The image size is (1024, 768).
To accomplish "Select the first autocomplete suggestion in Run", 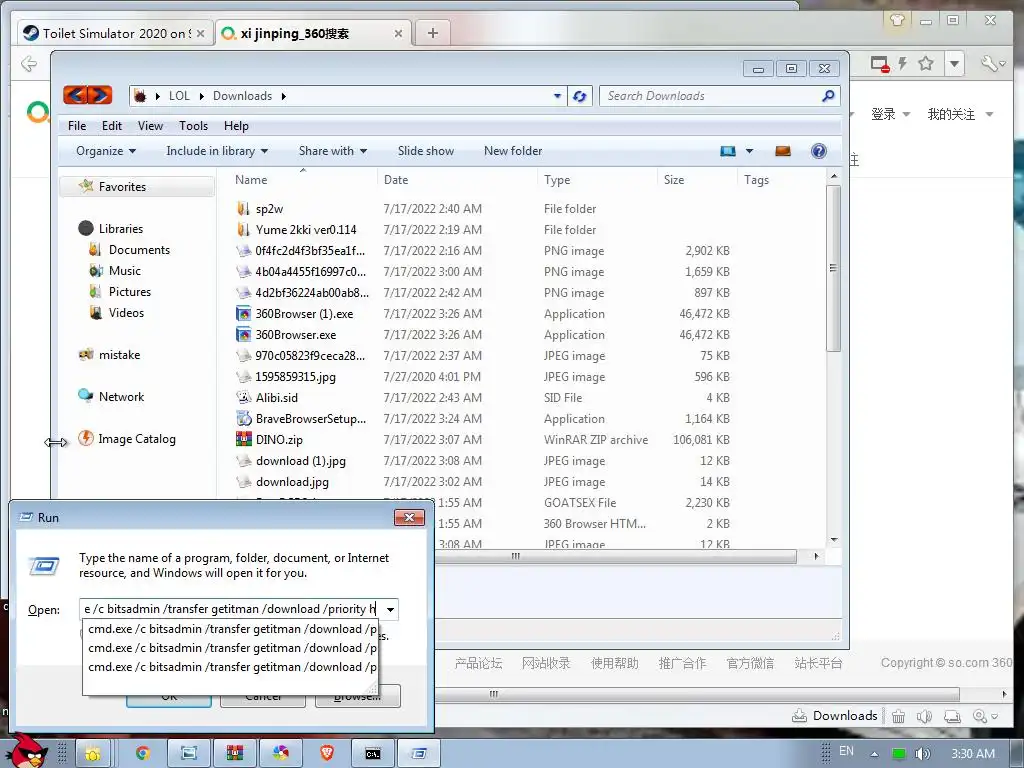I will (231, 629).
